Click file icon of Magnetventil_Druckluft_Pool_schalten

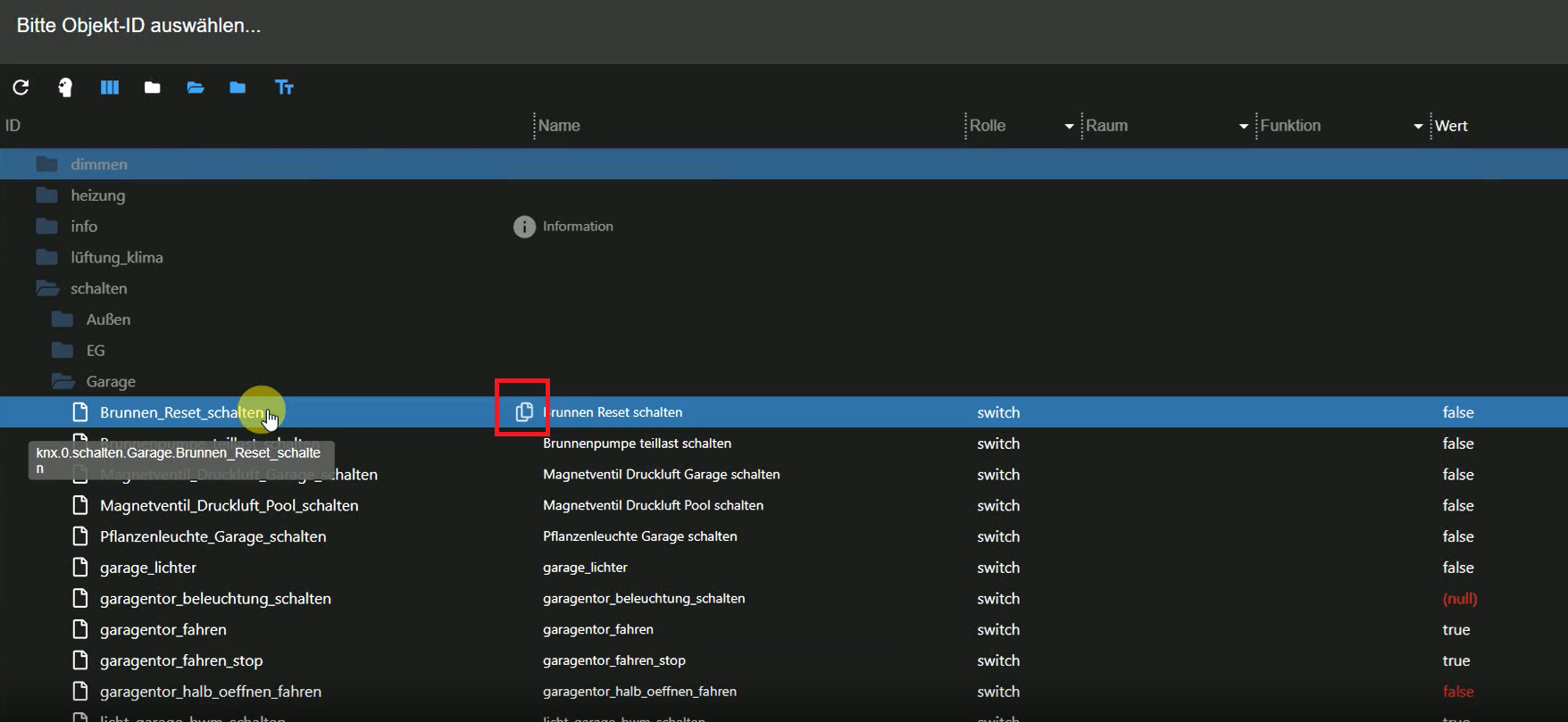click(x=80, y=505)
